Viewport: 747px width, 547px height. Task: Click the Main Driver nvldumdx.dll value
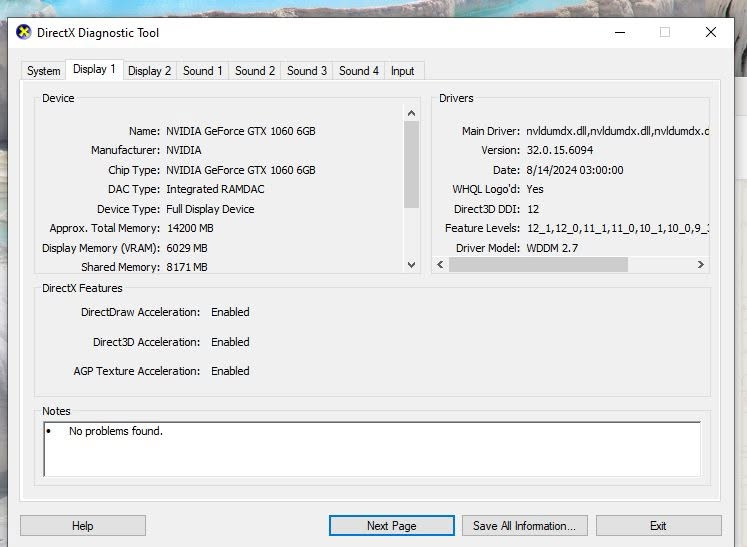617,131
